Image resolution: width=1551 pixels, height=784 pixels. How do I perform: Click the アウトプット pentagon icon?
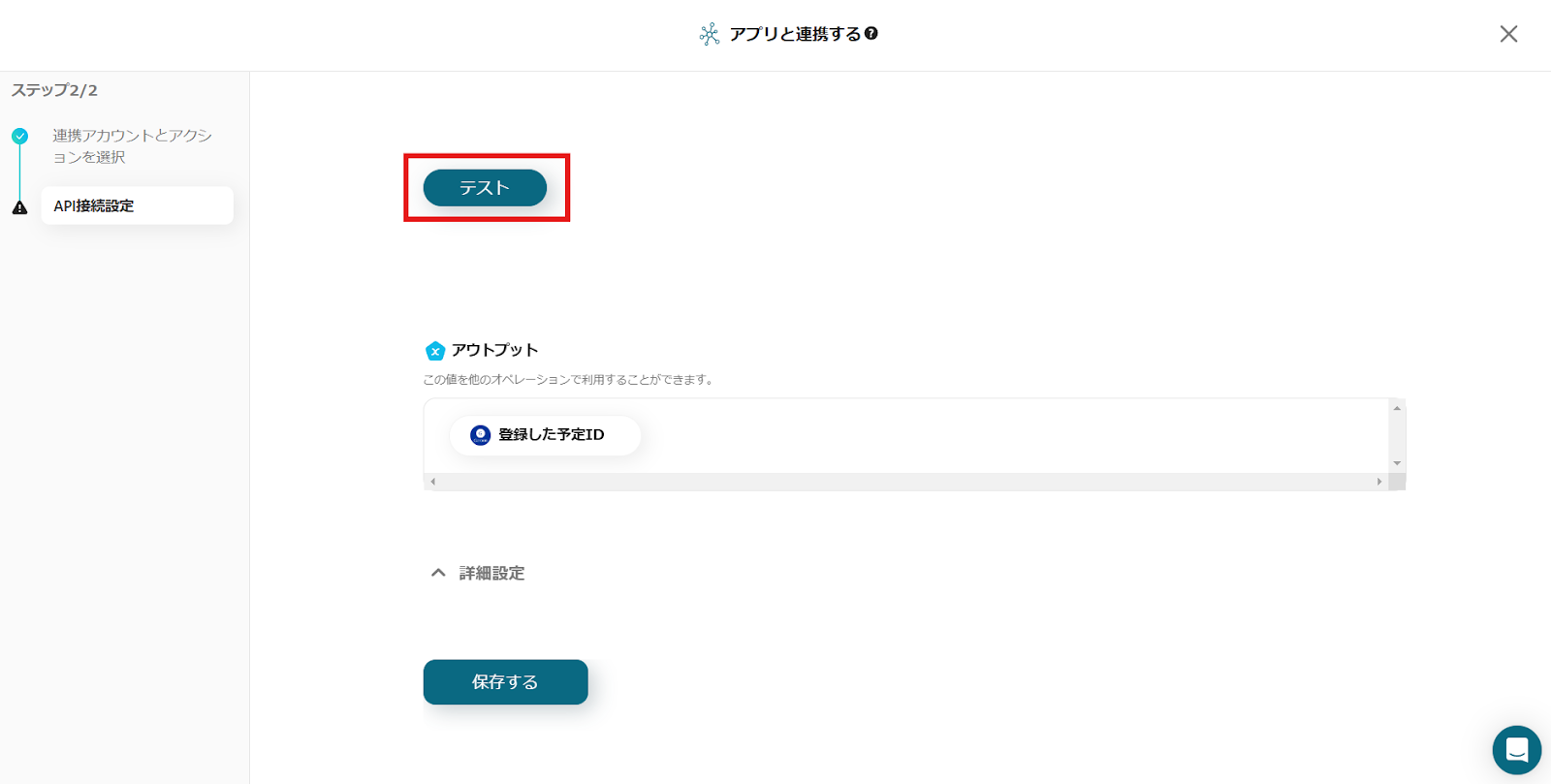point(435,351)
